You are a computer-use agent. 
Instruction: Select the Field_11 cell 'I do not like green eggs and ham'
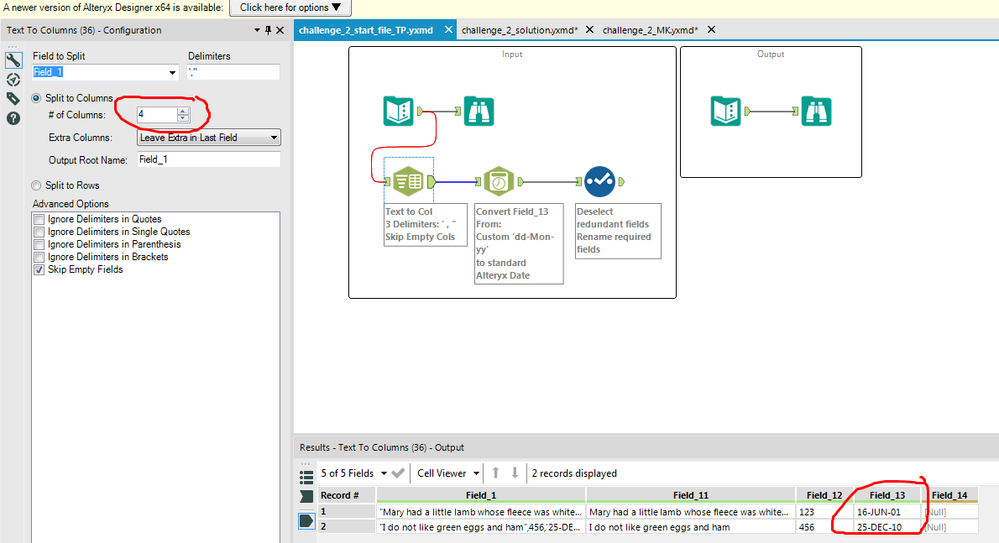(691, 527)
